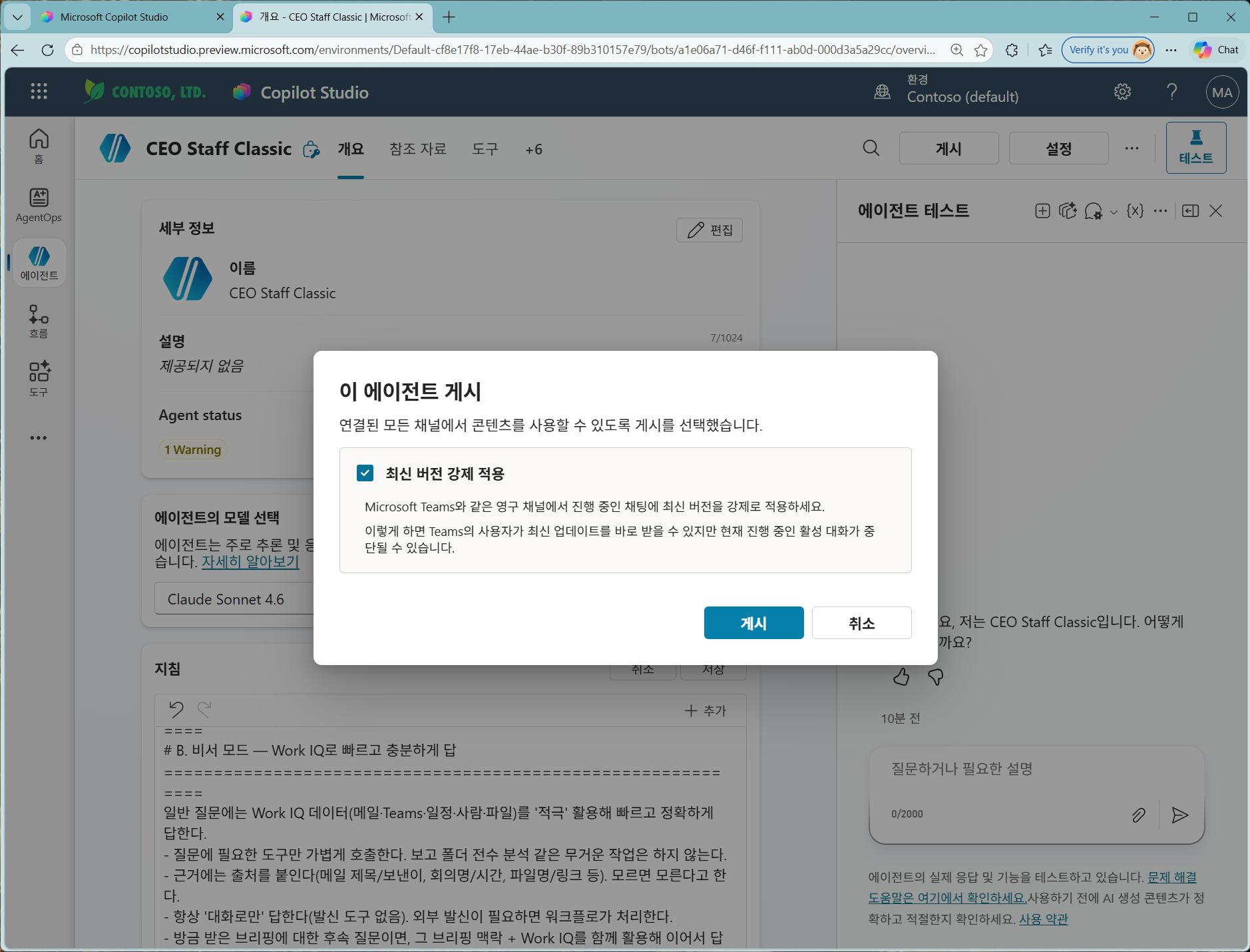Viewport: 1250px width, 952px height.
Task: Open 흐름 in the left sidebar
Action: [39, 322]
